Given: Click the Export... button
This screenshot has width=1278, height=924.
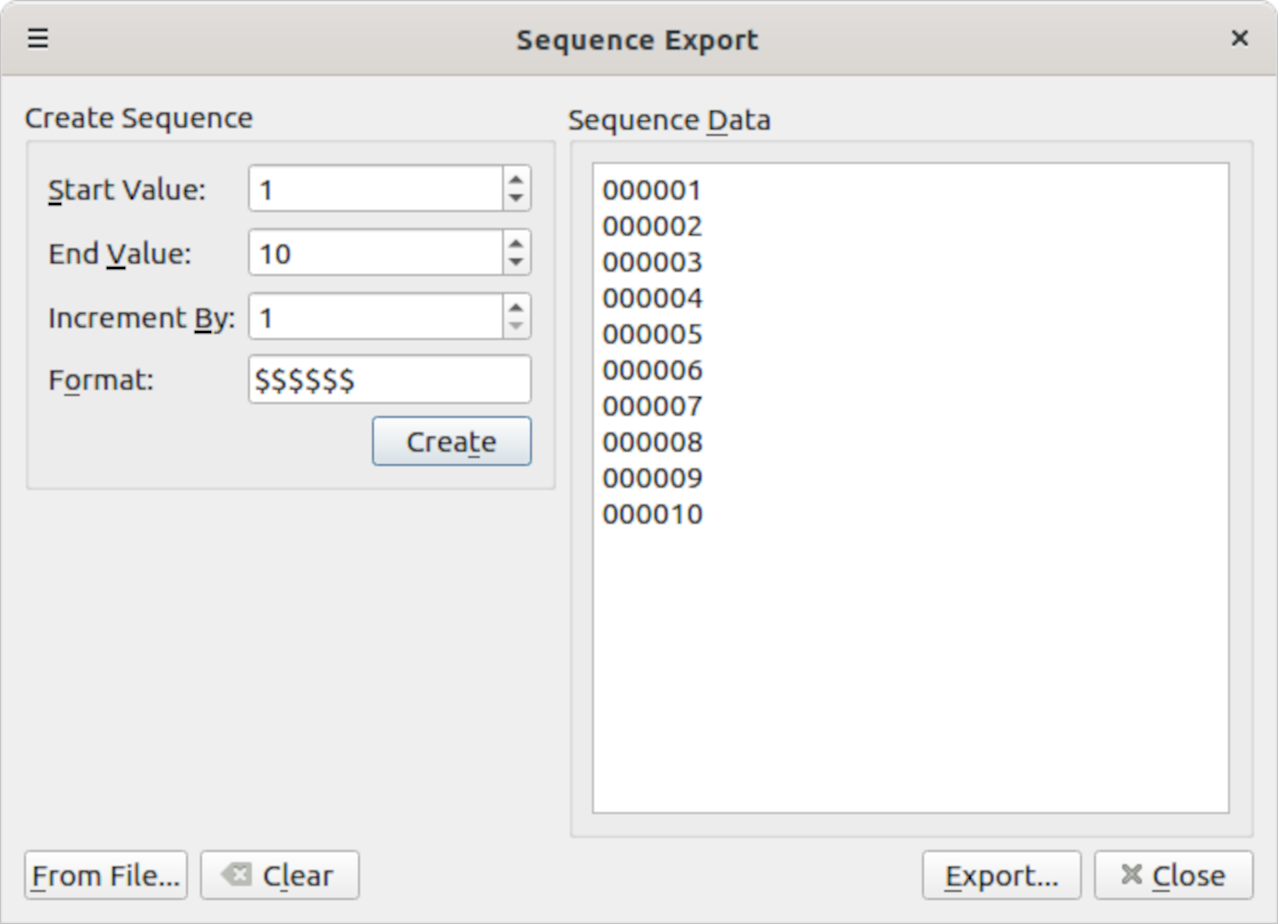Looking at the screenshot, I should (1001, 876).
